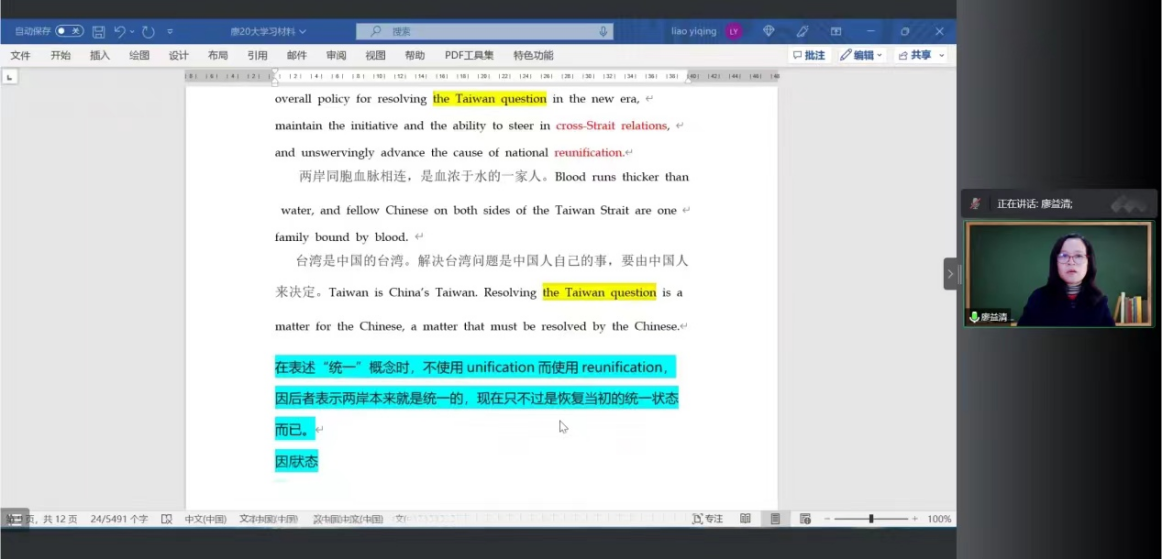Click the 批注 comments button

(x=808, y=55)
